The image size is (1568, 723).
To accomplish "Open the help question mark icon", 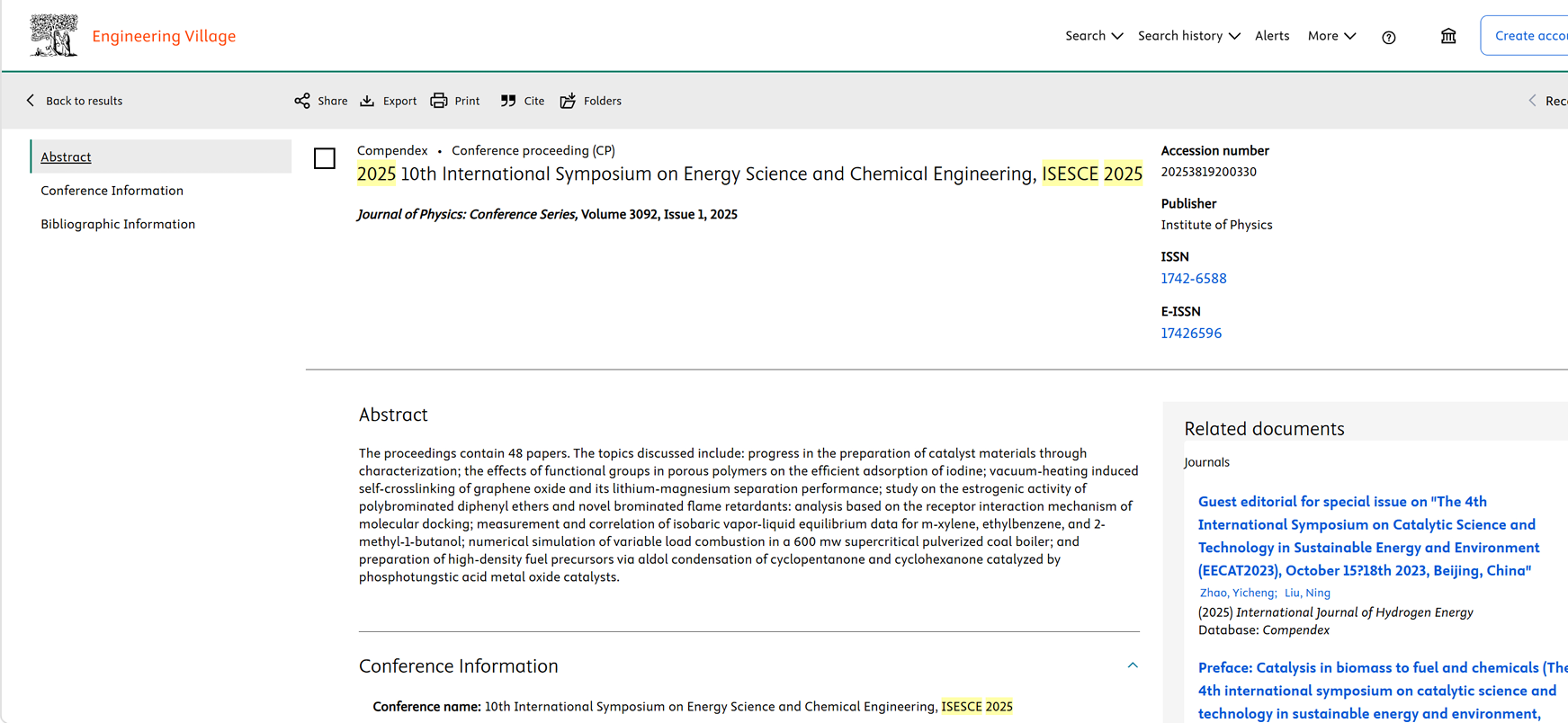I will point(1389,37).
